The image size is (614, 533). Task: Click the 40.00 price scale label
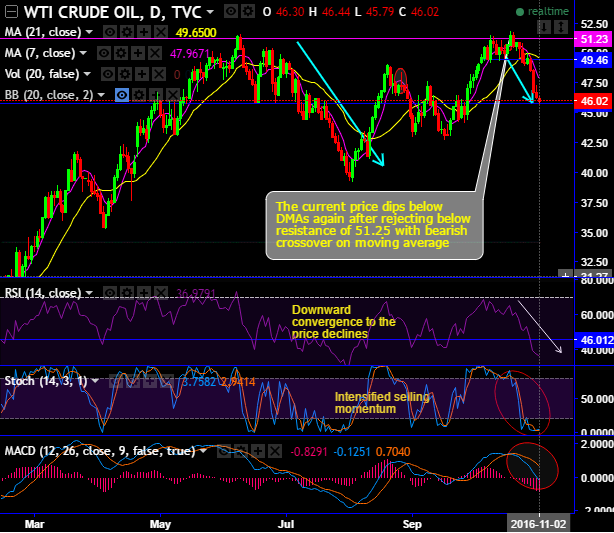pyautogui.click(x=594, y=173)
